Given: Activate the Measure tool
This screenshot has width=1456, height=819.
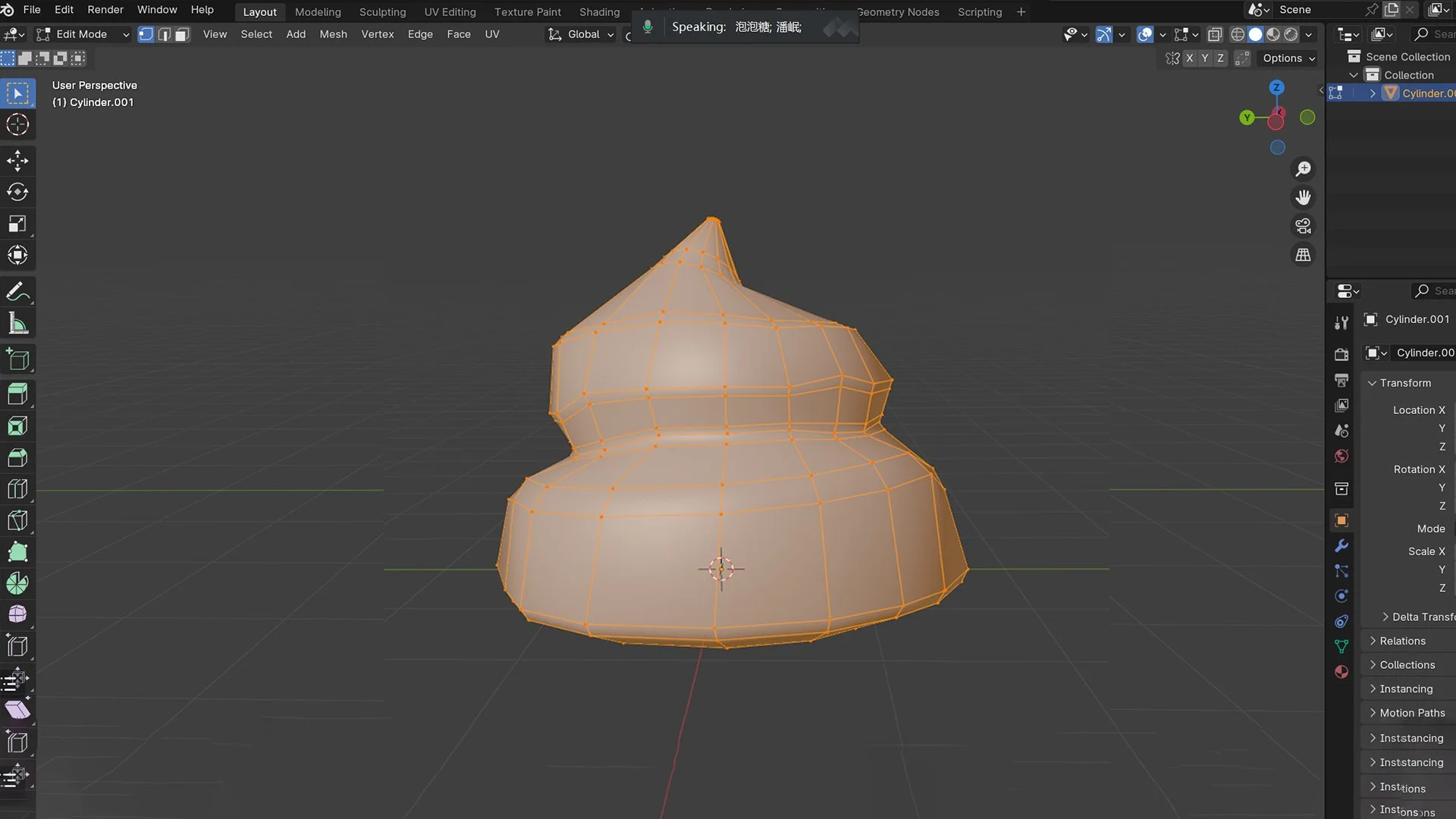Looking at the screenshot, I should tap(17, 324).
